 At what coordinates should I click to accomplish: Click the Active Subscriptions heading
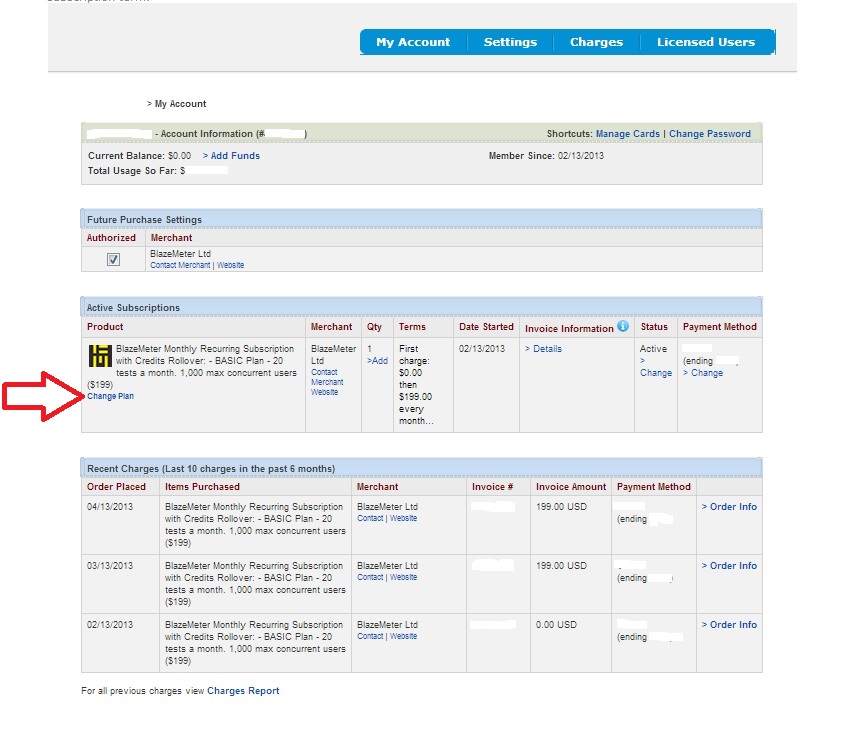click(x=134, y=308)
